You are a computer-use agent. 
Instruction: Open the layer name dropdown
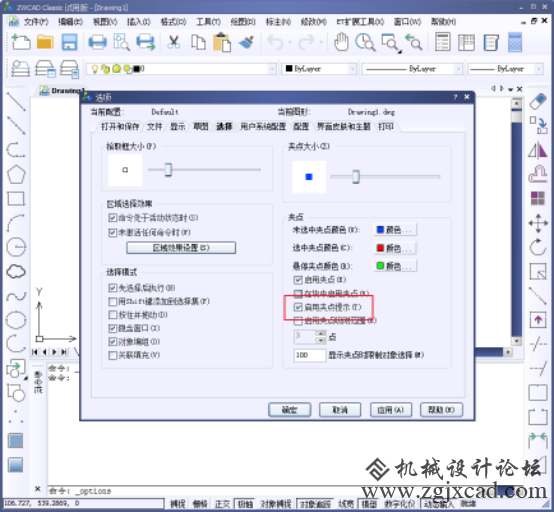(x=272, y=69)
